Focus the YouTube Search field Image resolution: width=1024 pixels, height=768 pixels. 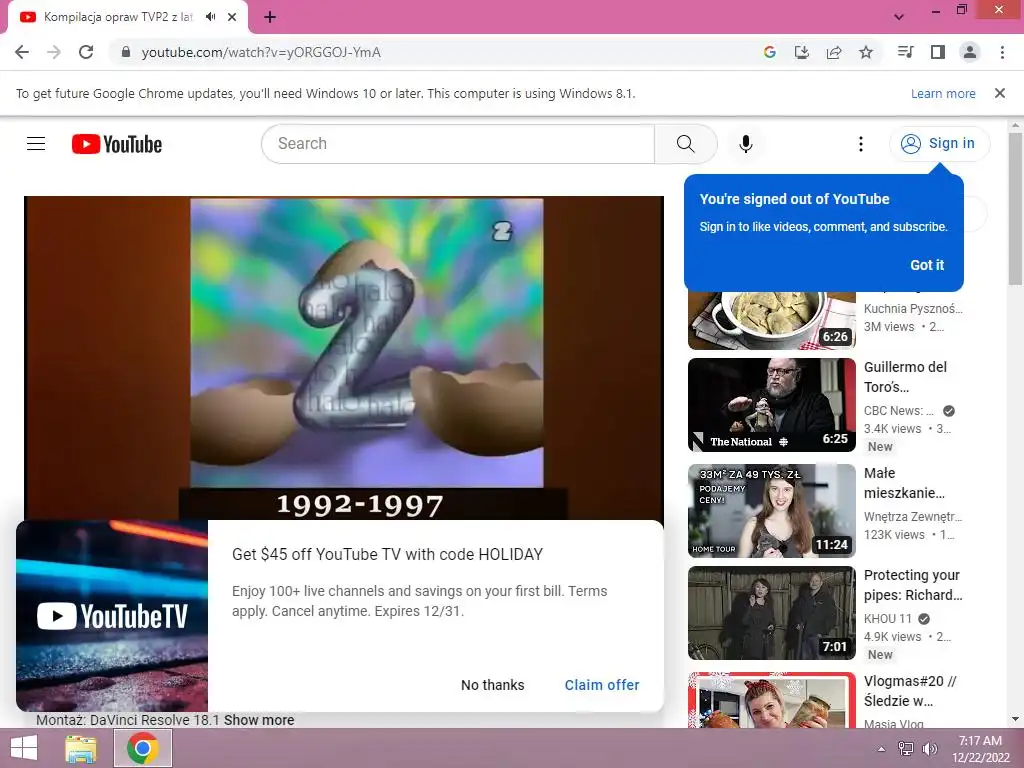click(458, 144)
